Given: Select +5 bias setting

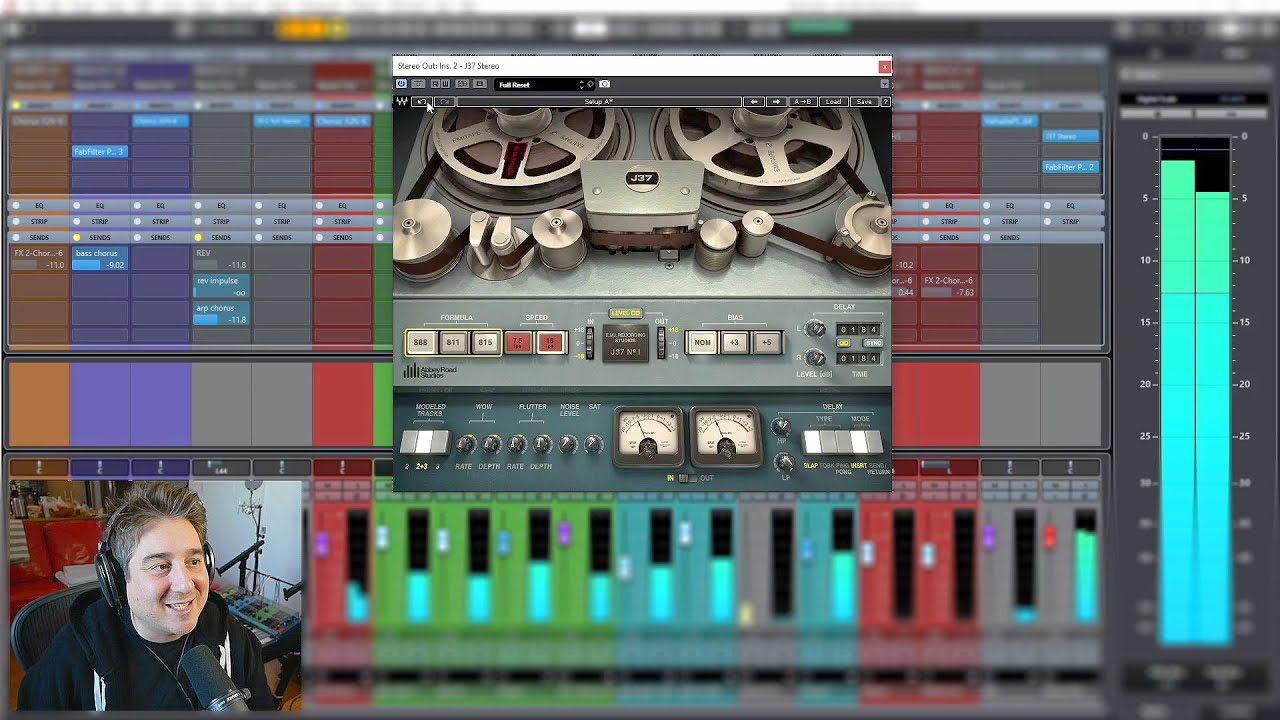Looking at the screenshot, I should 767,343.
